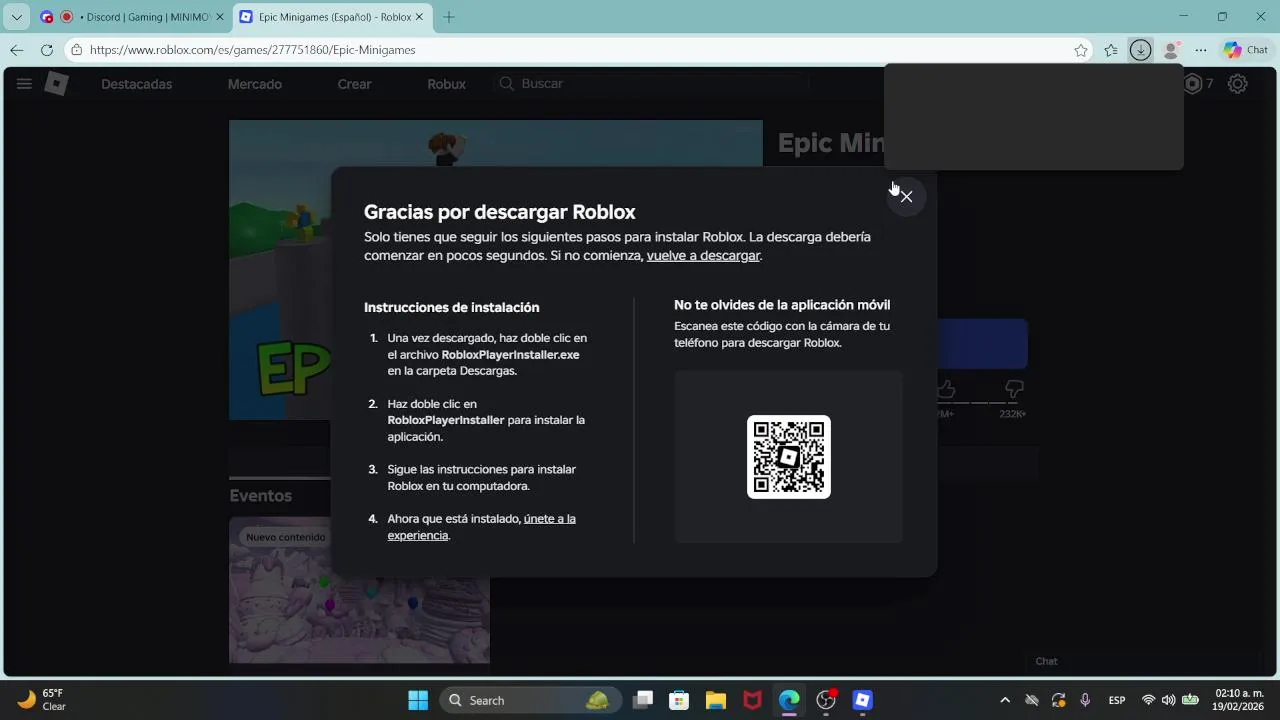Open the browser Favorites list

pyautogui.click(x=1111, y=50)
